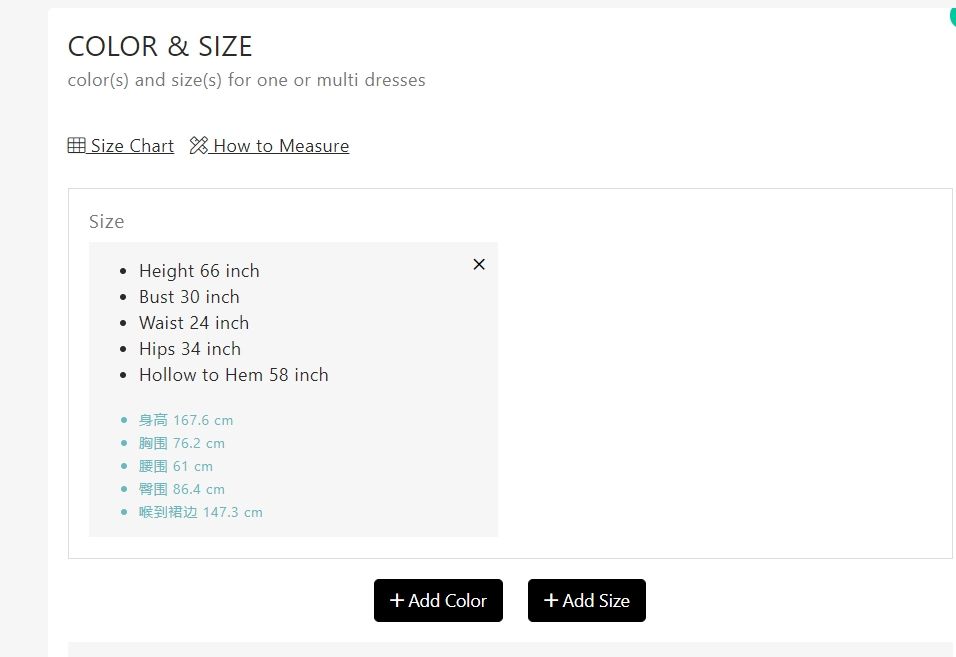The width and height of the screenshot is (956, 657).
Task: Click the Add Size button label
Action: (596, 600)
